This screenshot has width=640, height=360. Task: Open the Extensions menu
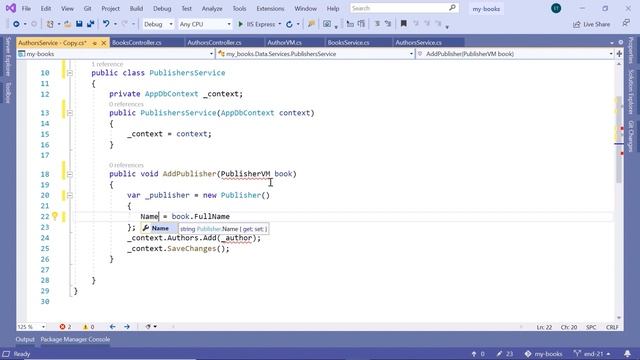pyautogui.click(x=270, y=9)
